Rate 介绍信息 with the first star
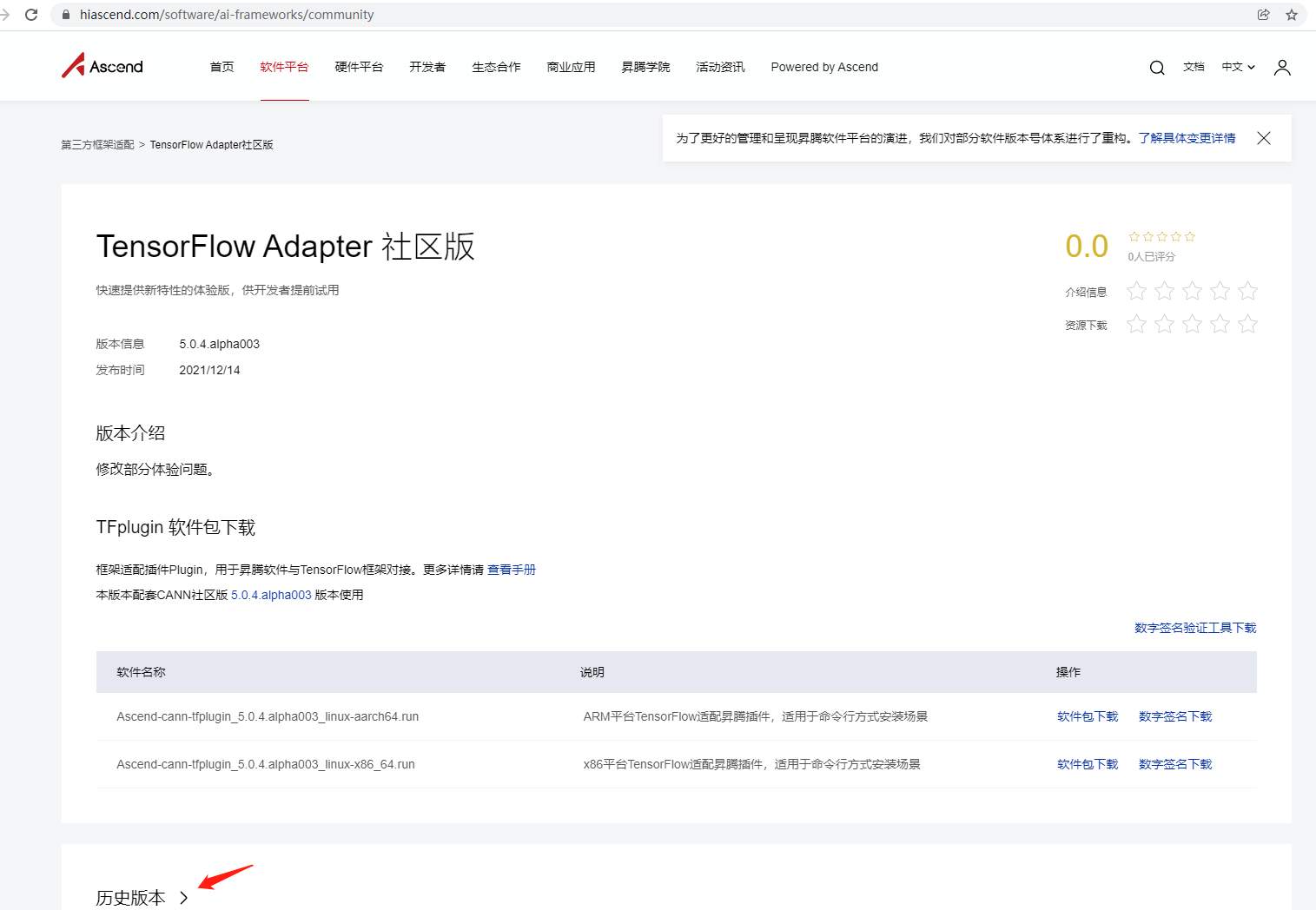The image size is (1316, 910). (x=1136, y=291)
